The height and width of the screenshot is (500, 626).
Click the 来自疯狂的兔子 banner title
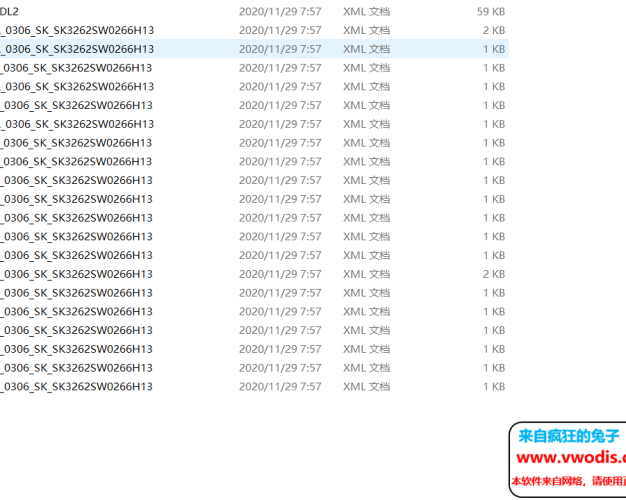coord(569,436)
